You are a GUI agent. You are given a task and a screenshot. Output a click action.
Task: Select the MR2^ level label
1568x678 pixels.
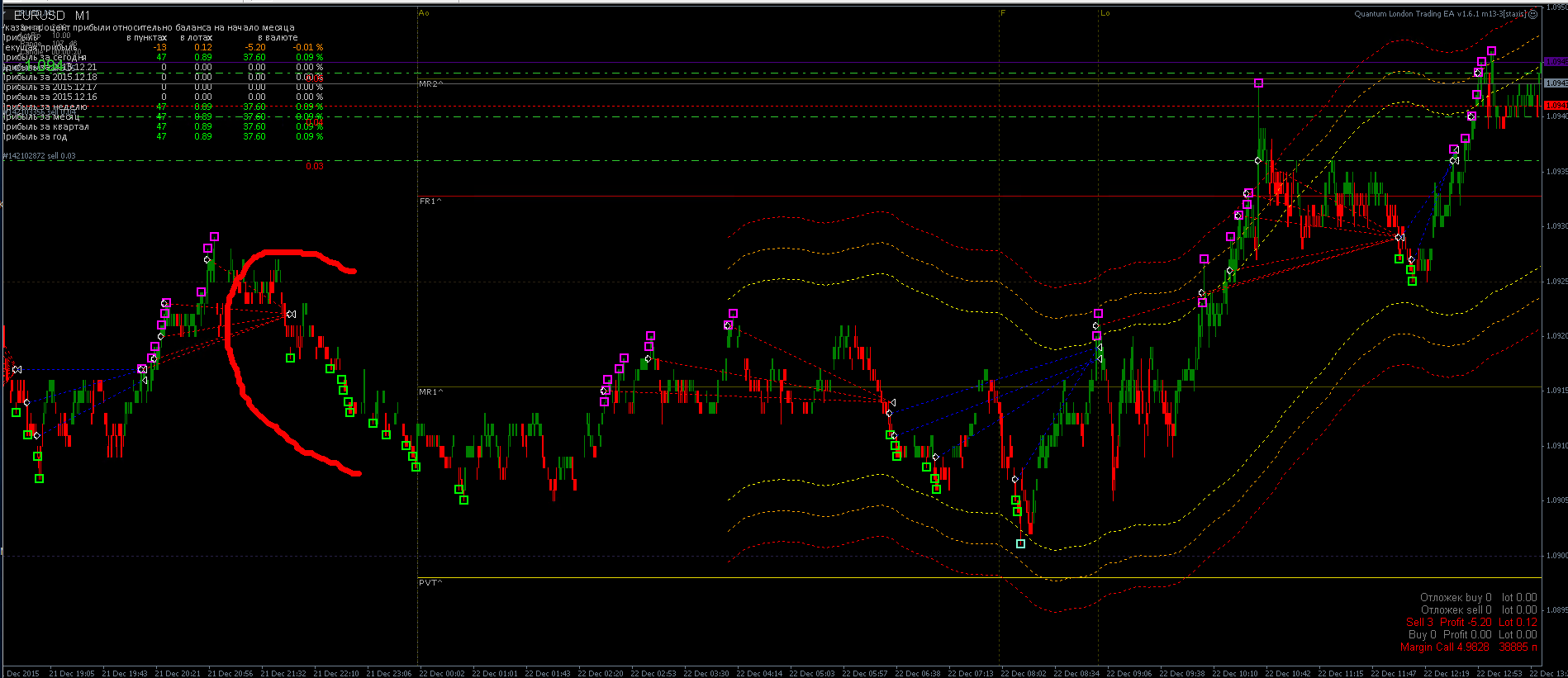(430, 84)
